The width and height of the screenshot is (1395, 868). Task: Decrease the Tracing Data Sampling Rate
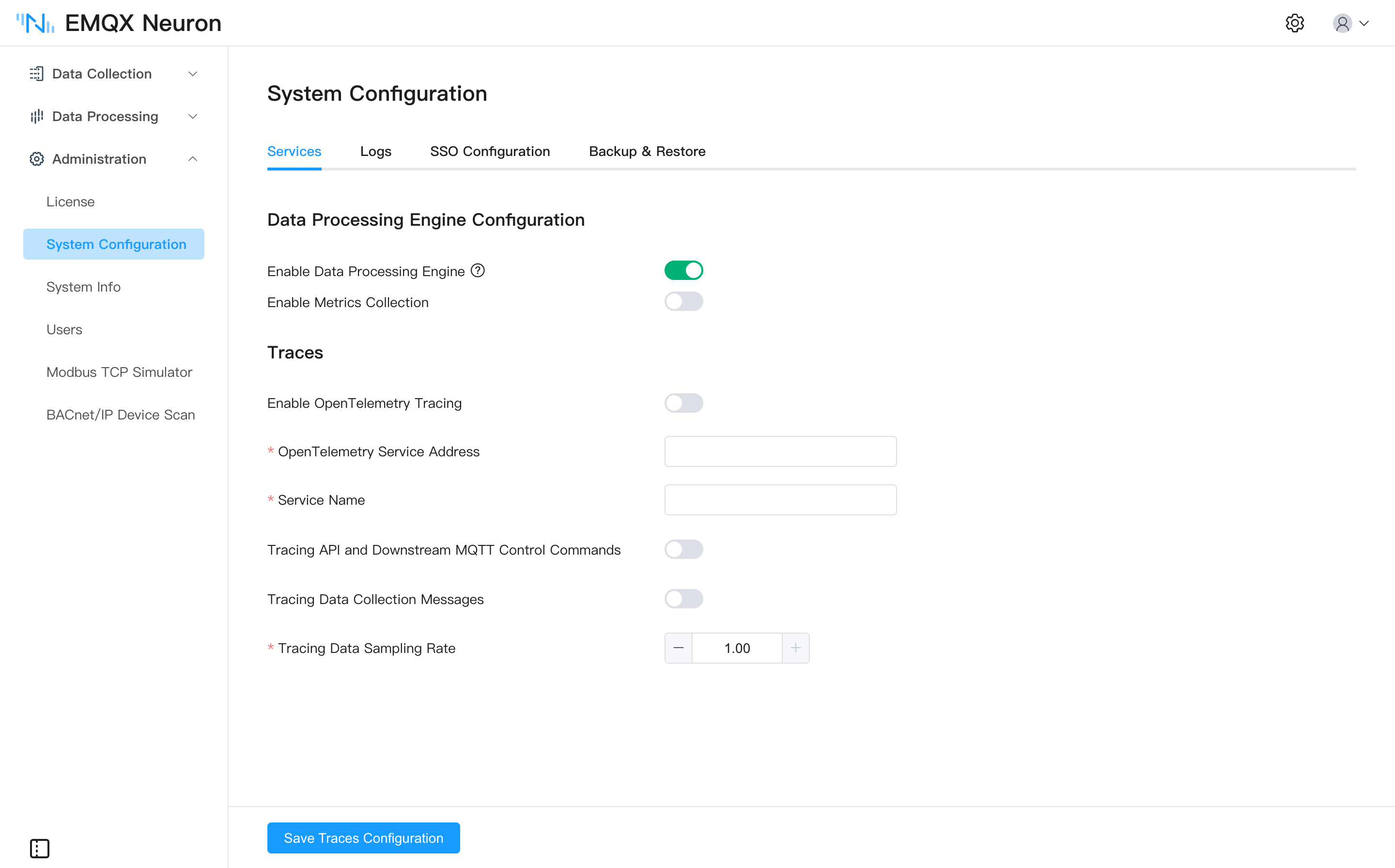678,648
